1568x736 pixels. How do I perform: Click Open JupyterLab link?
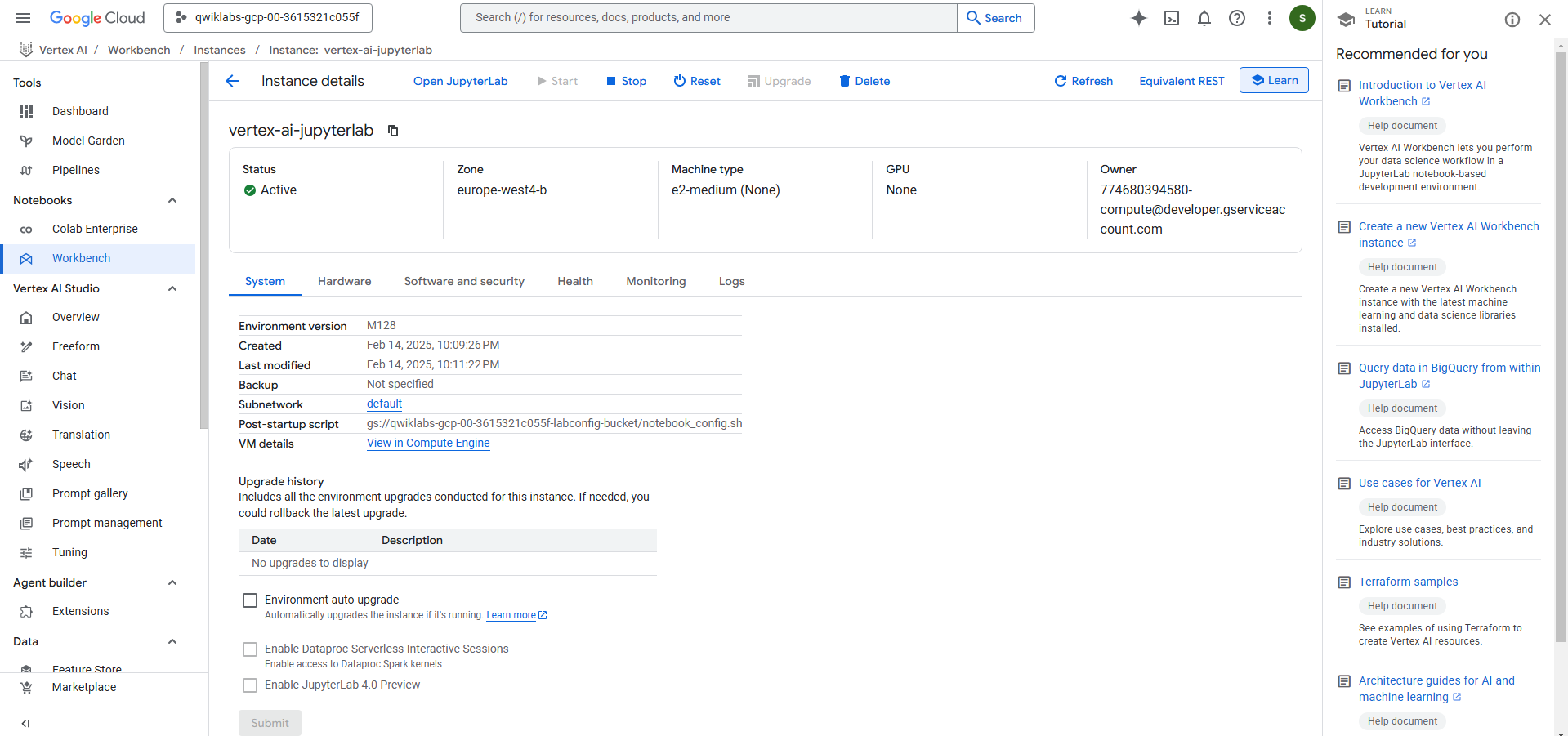[x=460, y=81]
